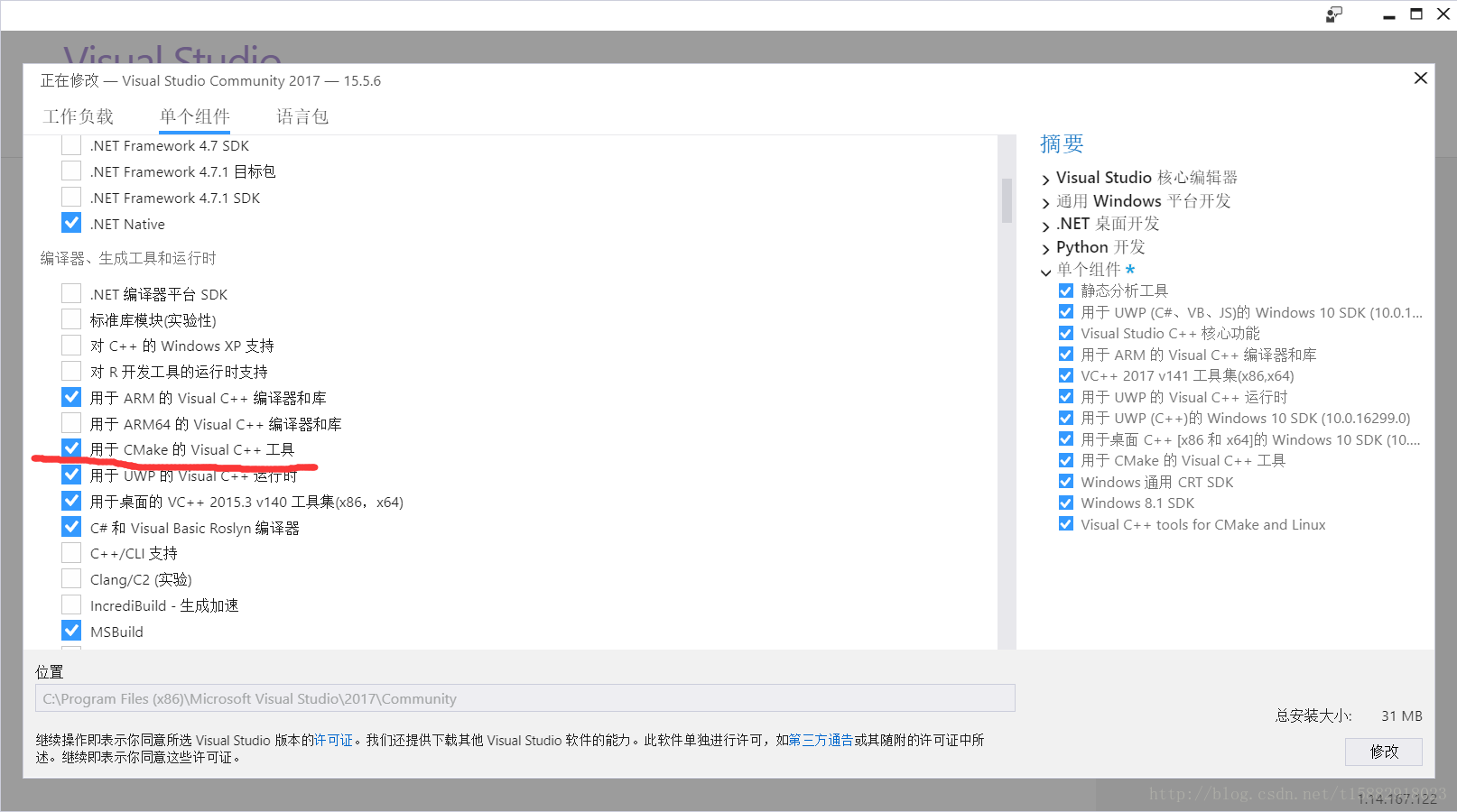Check .NET 编译器平台 SDK

[x=71, y=293]
